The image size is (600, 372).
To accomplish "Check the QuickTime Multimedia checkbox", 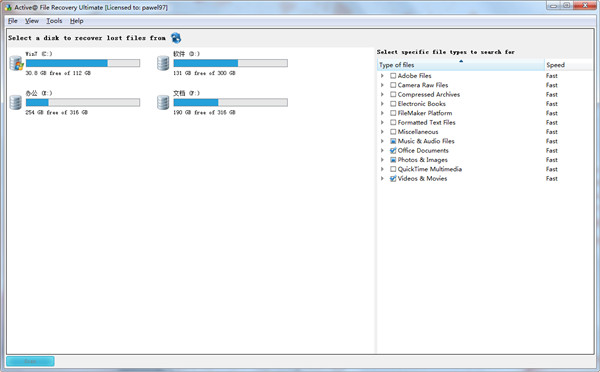I will [393, 169].
